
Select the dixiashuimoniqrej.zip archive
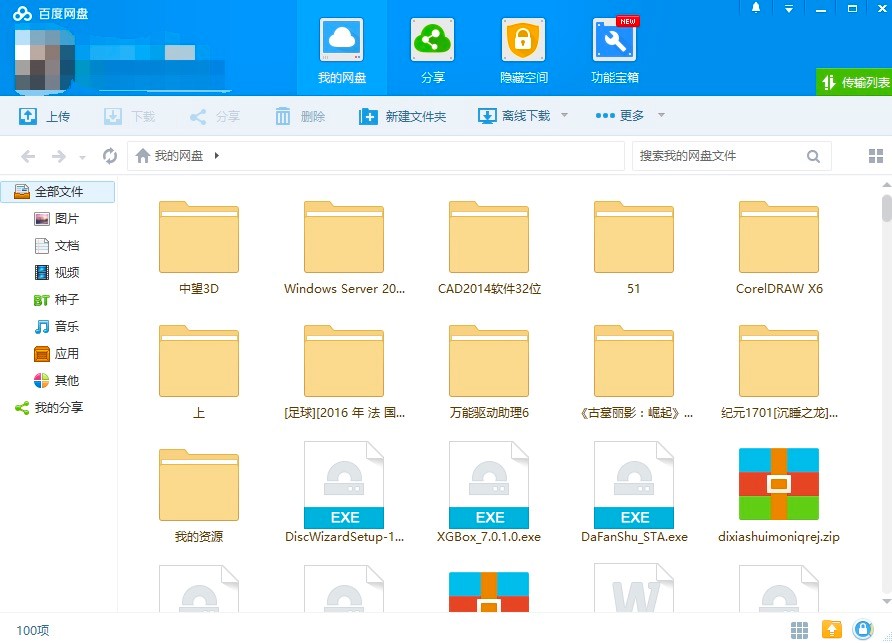point(779,494)
